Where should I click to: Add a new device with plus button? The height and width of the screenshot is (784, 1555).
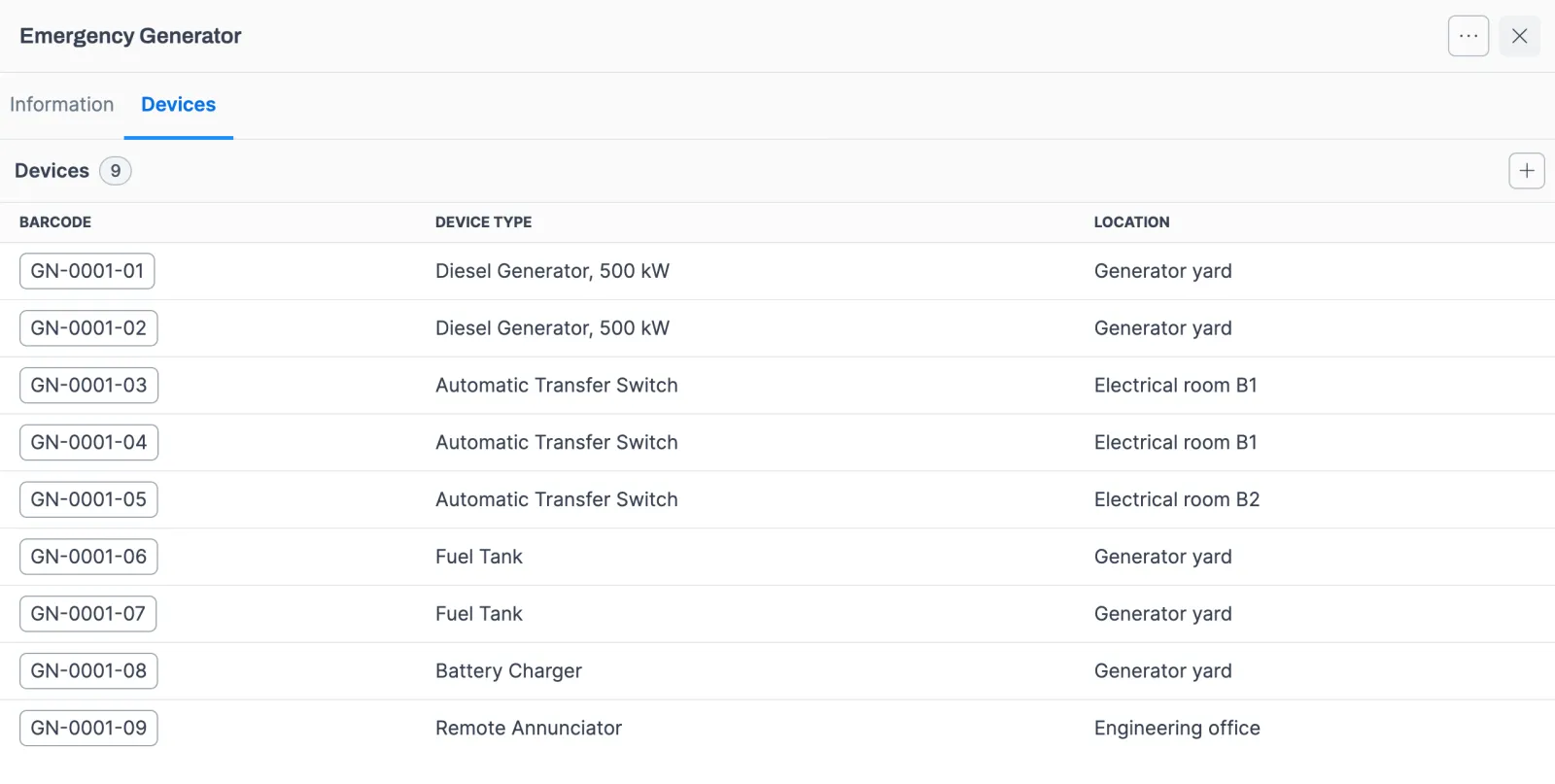pos(1527,171)
